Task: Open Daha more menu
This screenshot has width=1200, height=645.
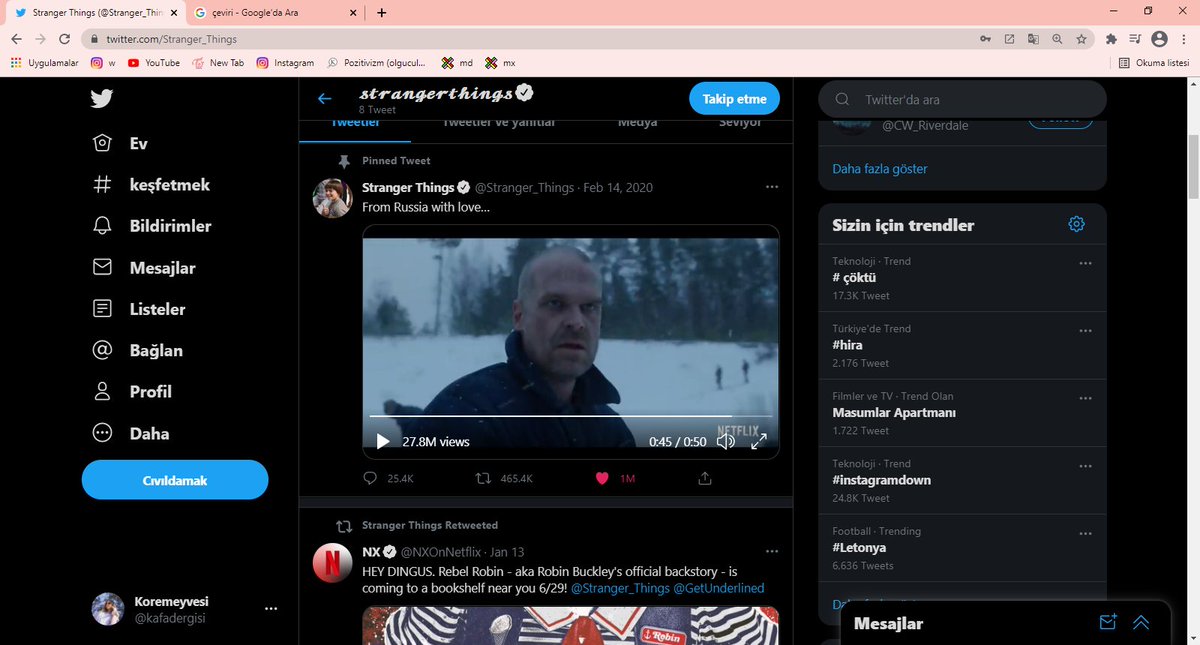Action: tap(130, 433)
